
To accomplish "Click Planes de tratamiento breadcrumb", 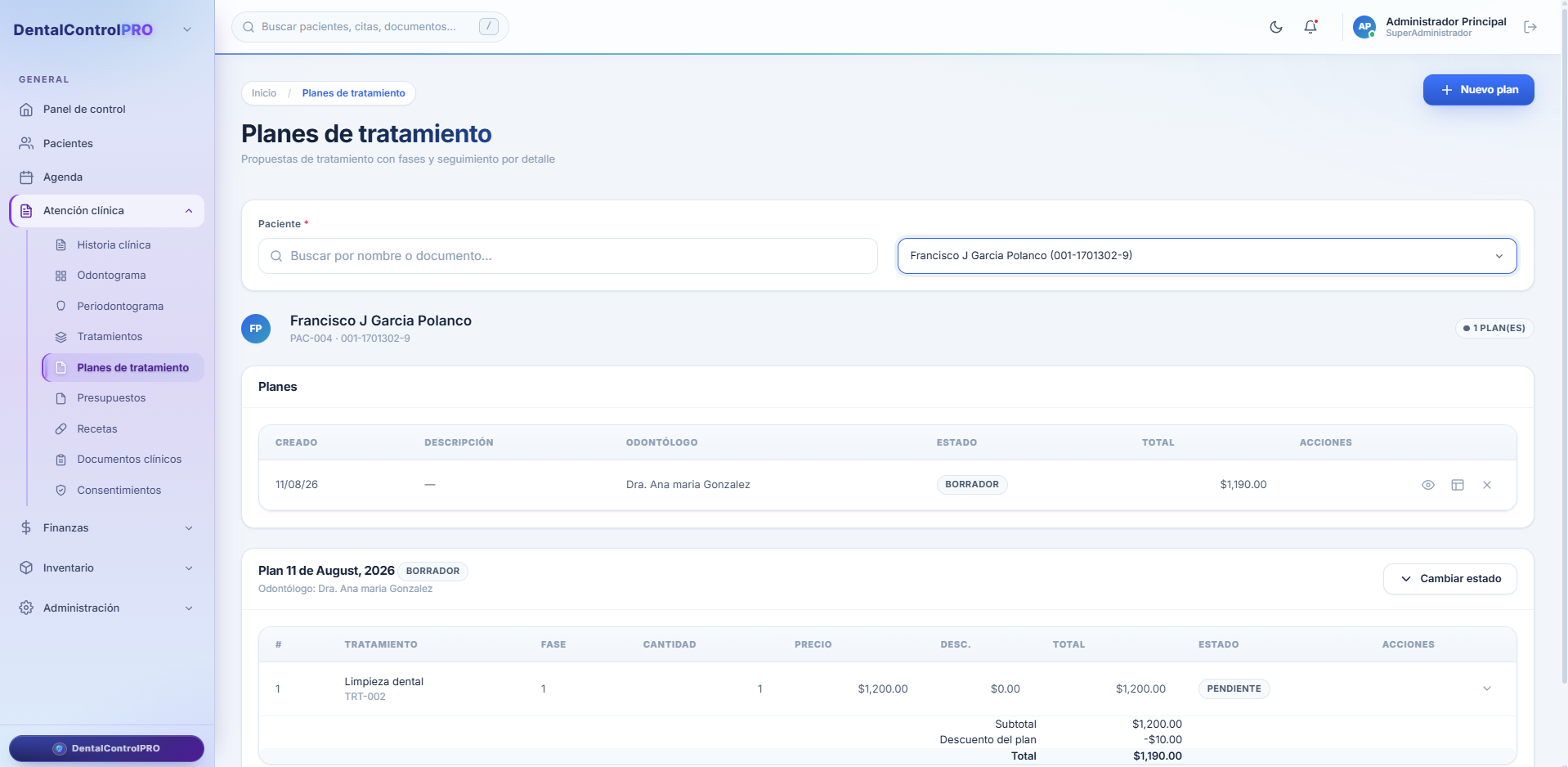I will tap(353, 93).
